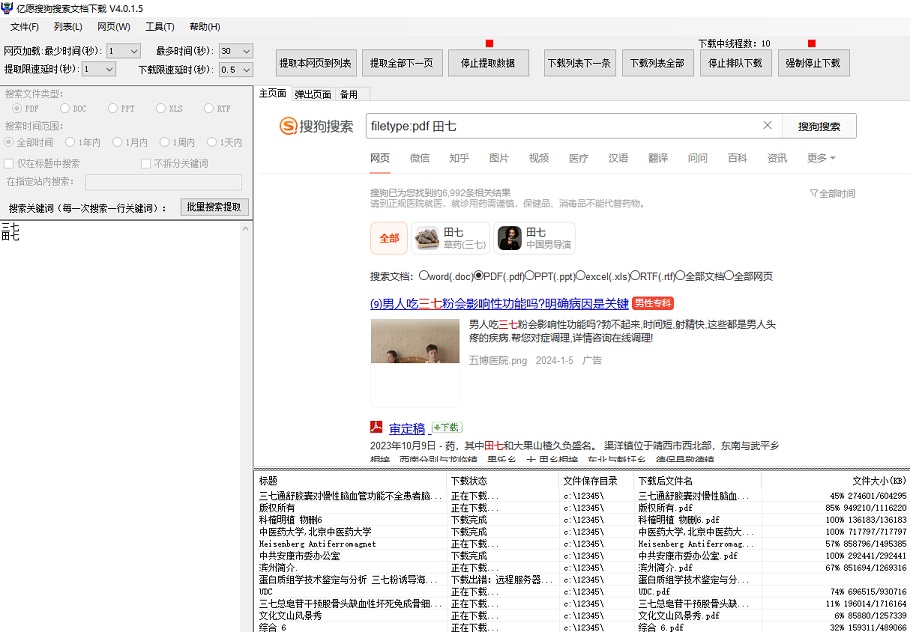This screenshot has height=632, width=910.
Task: Click 批量搜索提取 button
Action: click(x=214, y=207)
